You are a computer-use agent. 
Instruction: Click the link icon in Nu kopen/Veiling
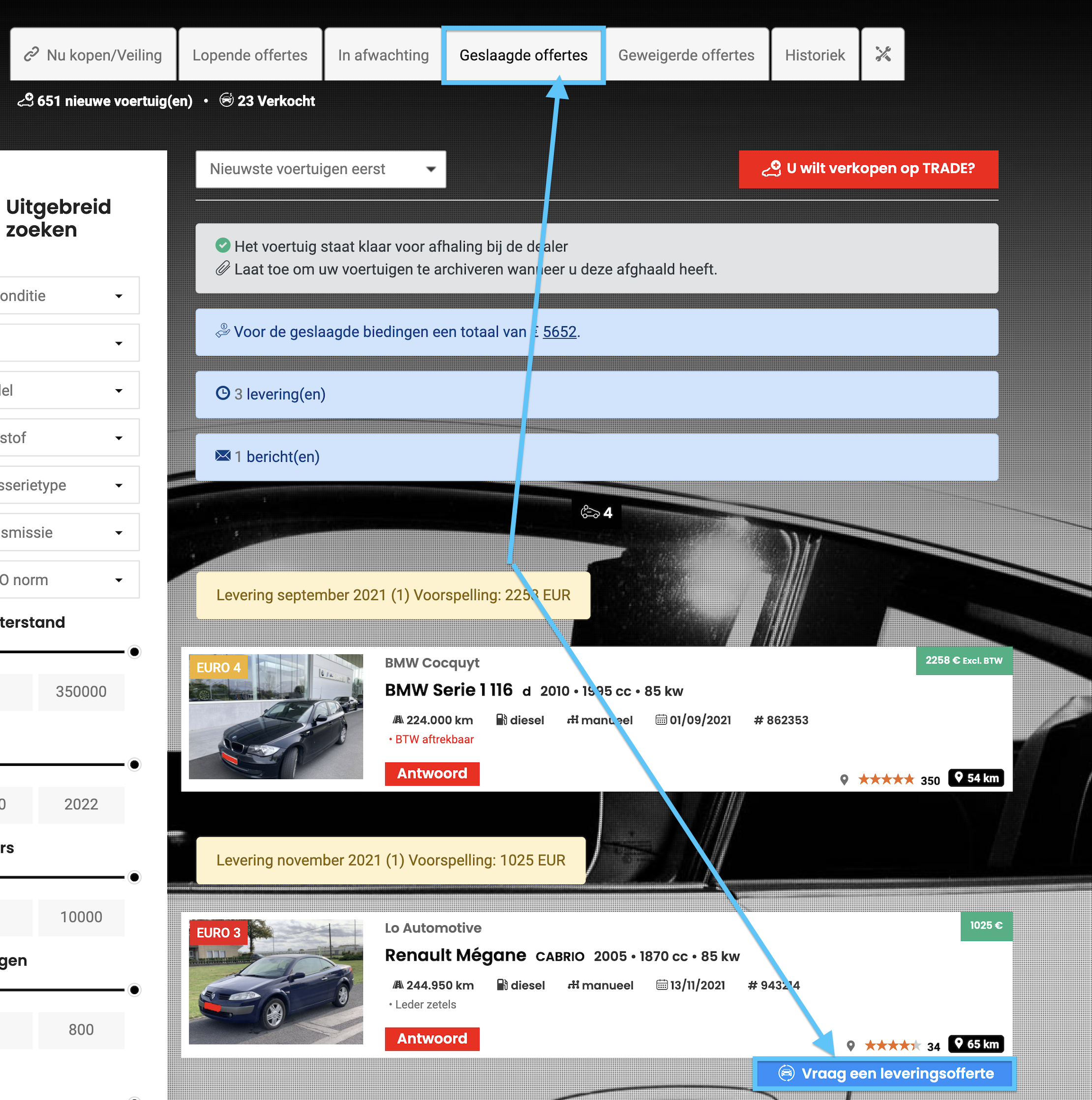pos(31,55)
